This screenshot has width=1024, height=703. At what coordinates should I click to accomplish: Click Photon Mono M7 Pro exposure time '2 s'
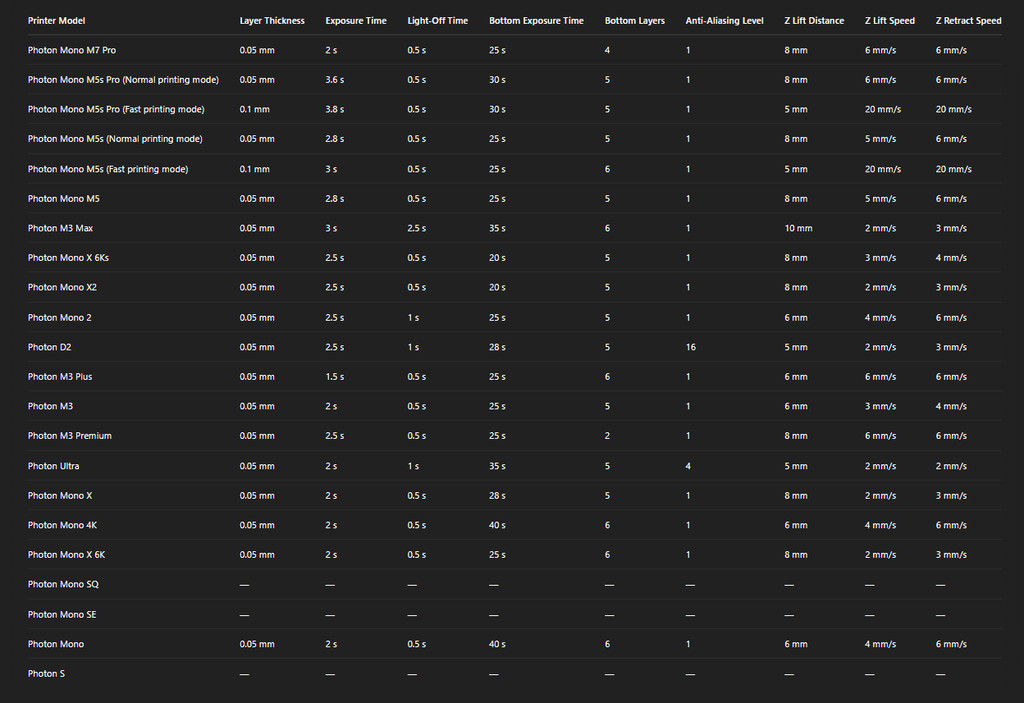pos(331,50)
